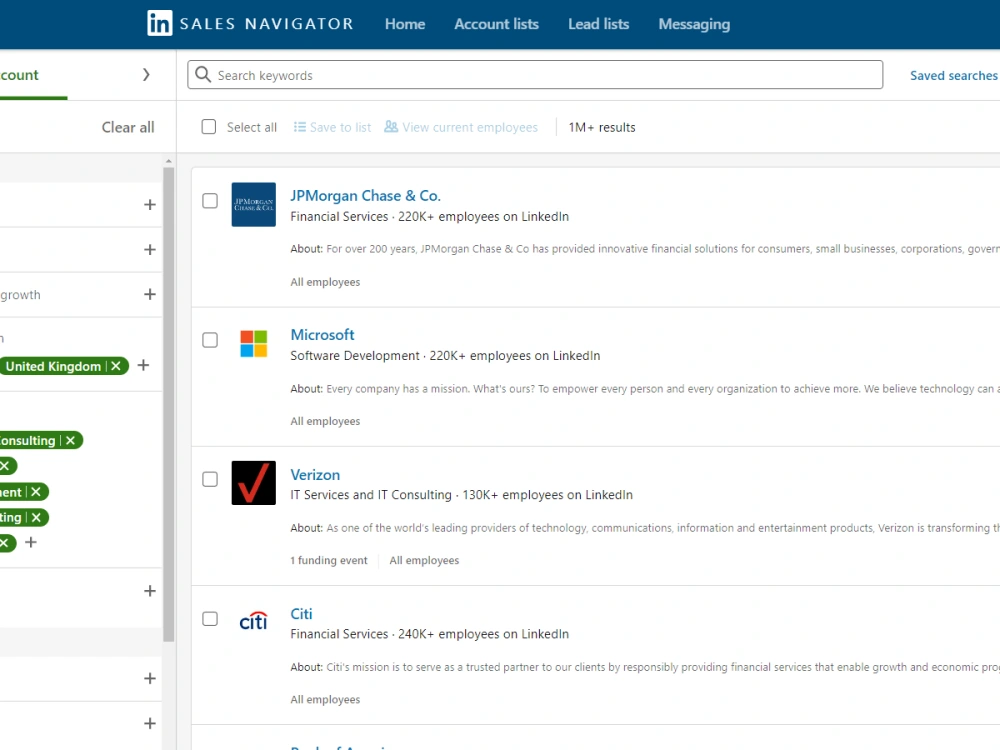Image resolution: width=1000 pixels, height=750 pixels.
Task: Open Microsoft account page
Action: tap(322, 335)
